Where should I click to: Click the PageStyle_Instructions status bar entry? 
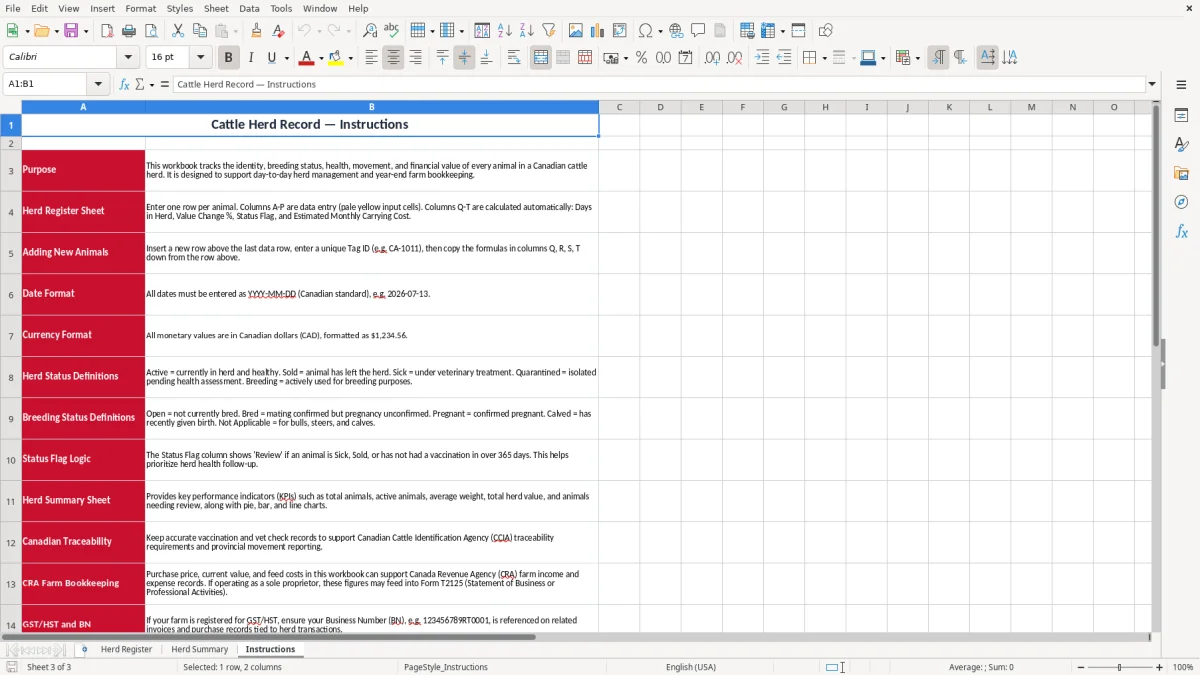pyautogui.click(x=446, y=667)
